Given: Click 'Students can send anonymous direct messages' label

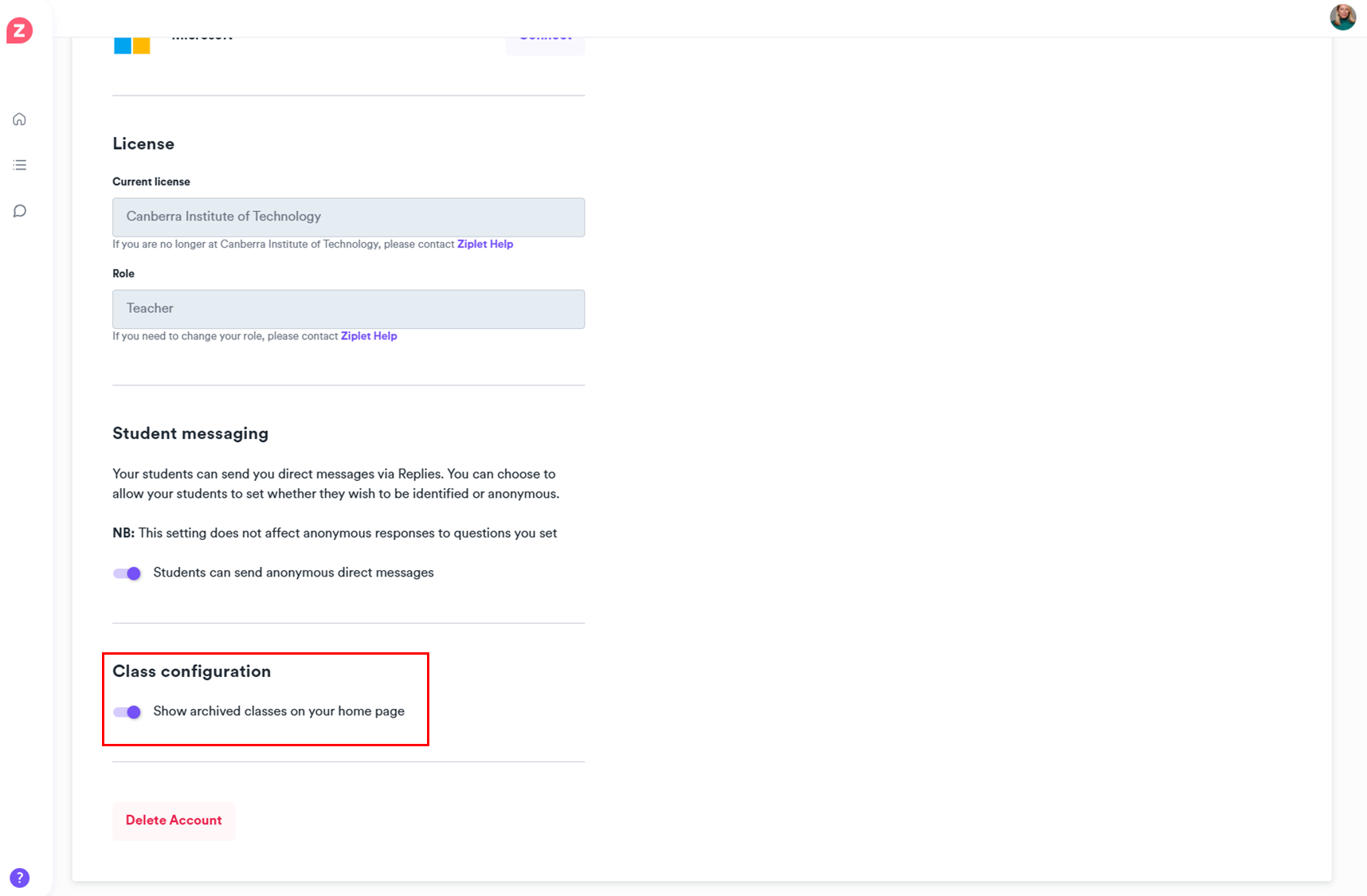Looking at the screenshot, I should pyautogui.click(x=293, y=573).
